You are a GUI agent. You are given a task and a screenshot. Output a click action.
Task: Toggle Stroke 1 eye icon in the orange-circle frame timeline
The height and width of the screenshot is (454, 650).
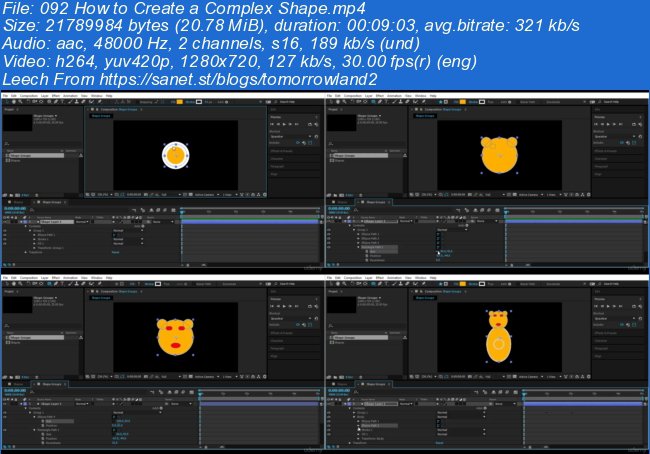coord(4,239)
